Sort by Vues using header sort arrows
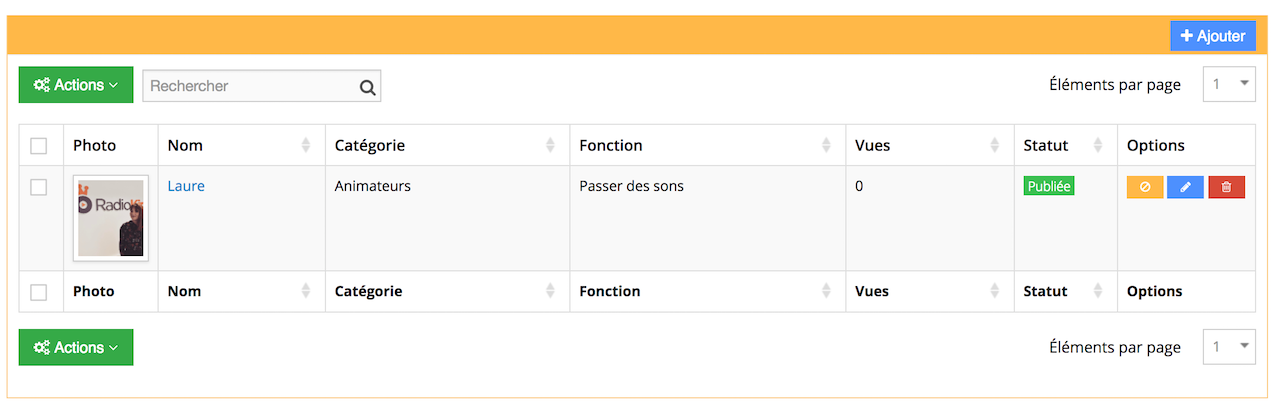Image resolution: width=1280 pixels, height=419 pixels. coord(994,145)
